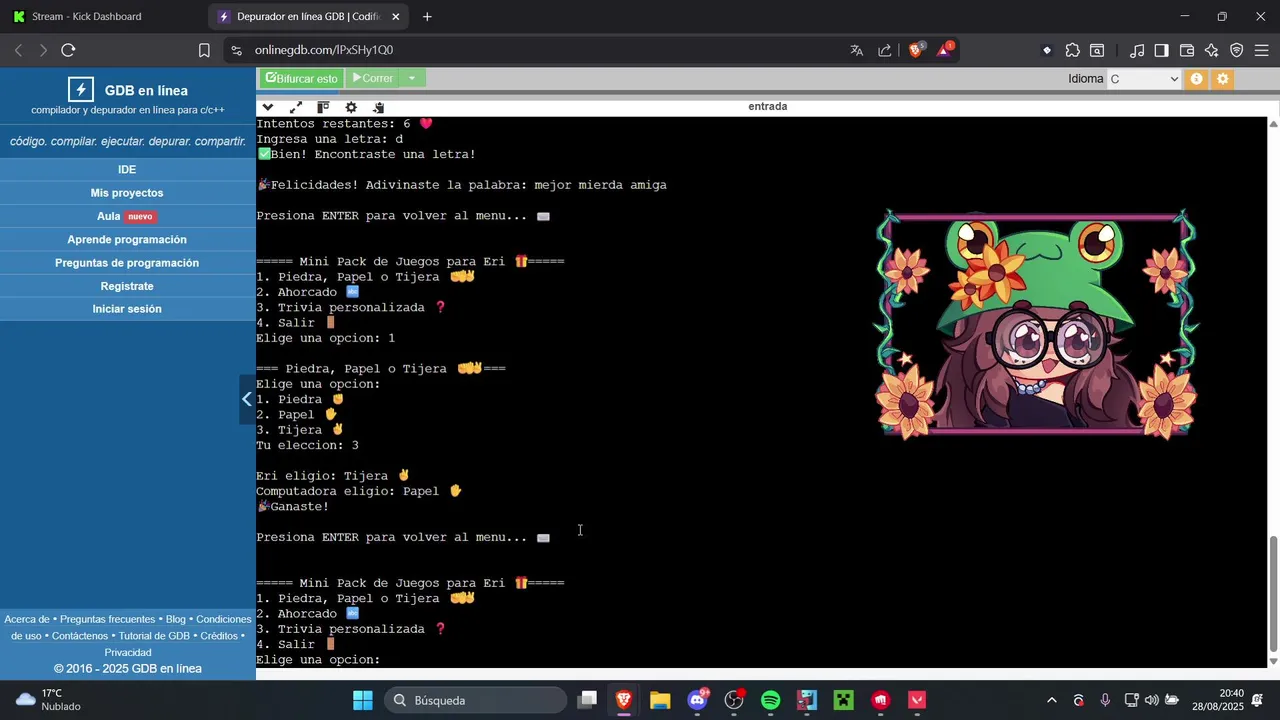This screenshot has width=1280, height=720.
Task: Collapse the console with the chevron icon
Action: (x=268, y=107)
